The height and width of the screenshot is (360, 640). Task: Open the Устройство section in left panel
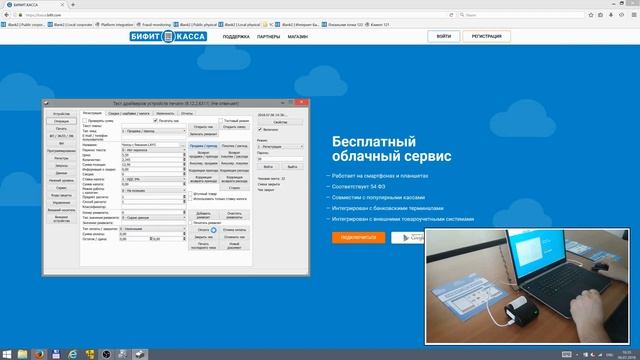tap(61, 114)
